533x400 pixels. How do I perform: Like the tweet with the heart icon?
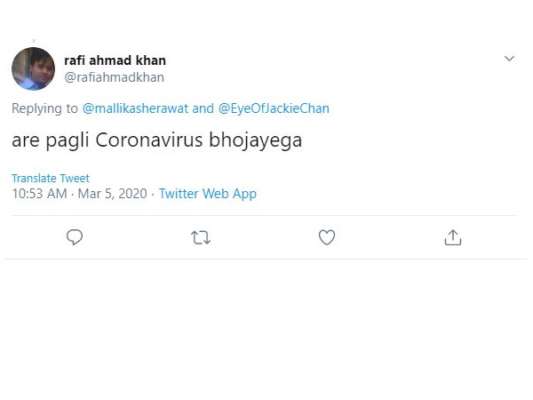click(x=327, y=237)
